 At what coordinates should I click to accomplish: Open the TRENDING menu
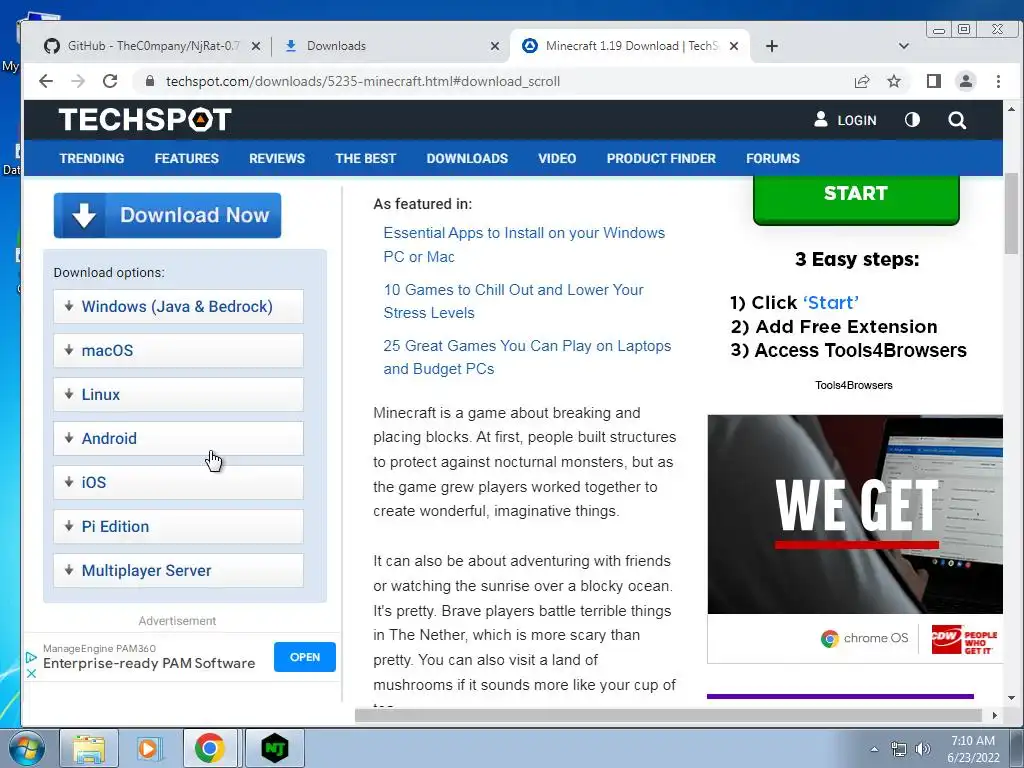click(x=91, y=158)
